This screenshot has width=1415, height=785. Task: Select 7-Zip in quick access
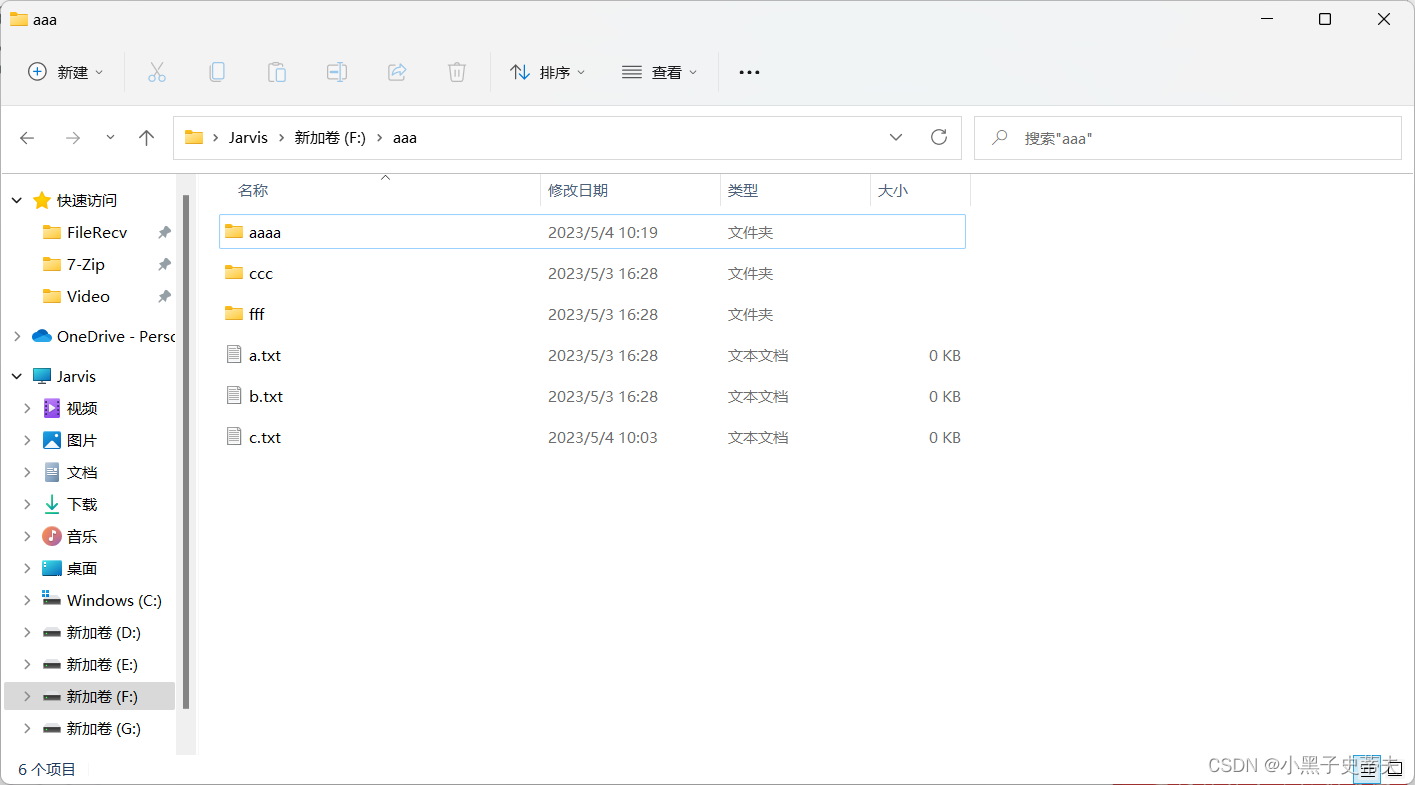click(86, 264)
